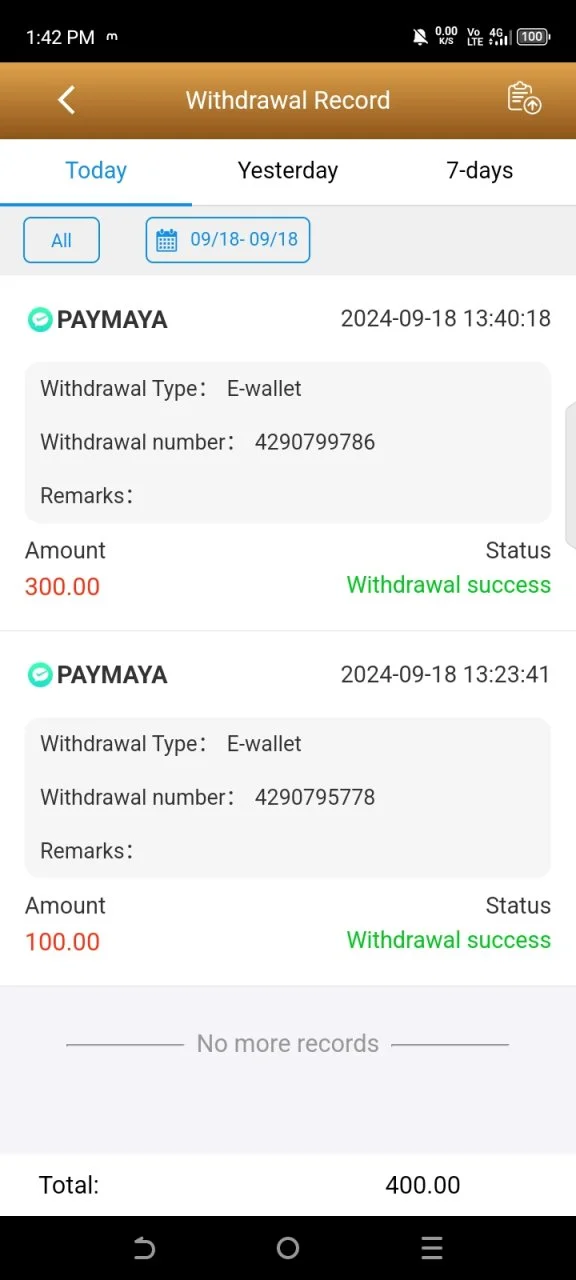The height and width of the screenshot is (1280, 576).
Task: Tap the back arrow in header
Action: pos(67,100)
